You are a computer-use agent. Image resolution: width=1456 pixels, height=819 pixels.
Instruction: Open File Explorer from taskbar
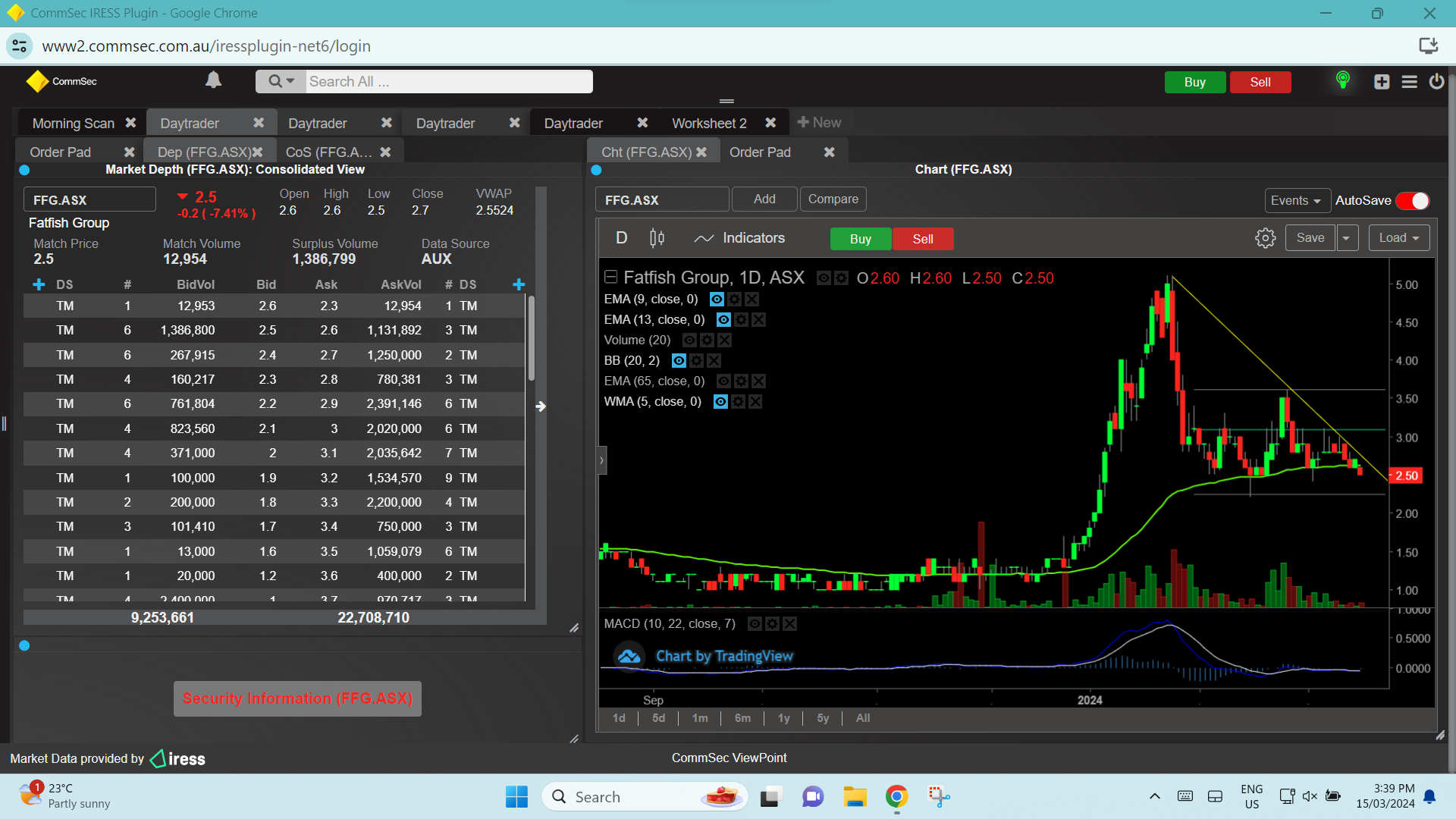point(855,797)
